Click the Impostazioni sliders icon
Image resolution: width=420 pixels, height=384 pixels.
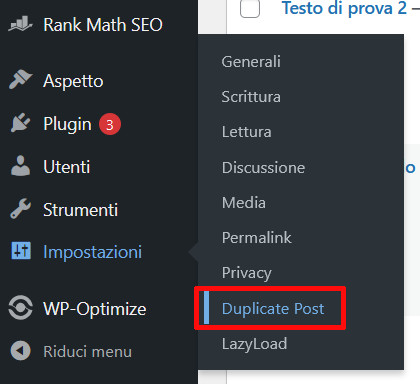coord(21,251)
